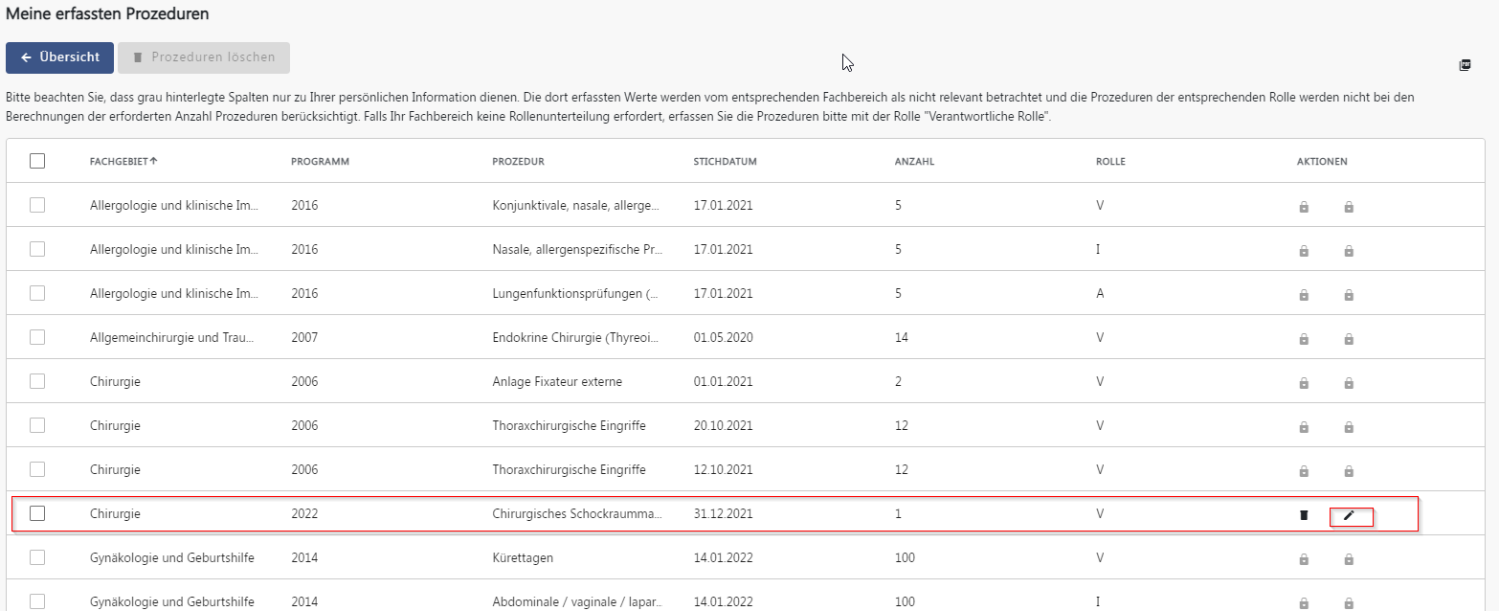Click right lock icon in Kürettagen row
This screenshot has width=1499, height=611.
click(x=1349, y=559)
